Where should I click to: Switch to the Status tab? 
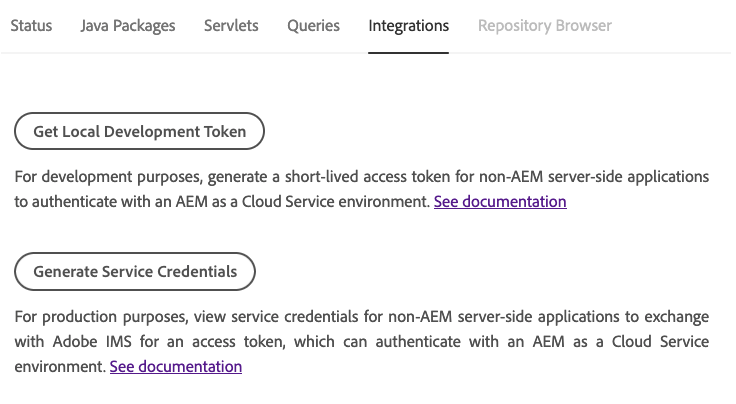point(31,26)
